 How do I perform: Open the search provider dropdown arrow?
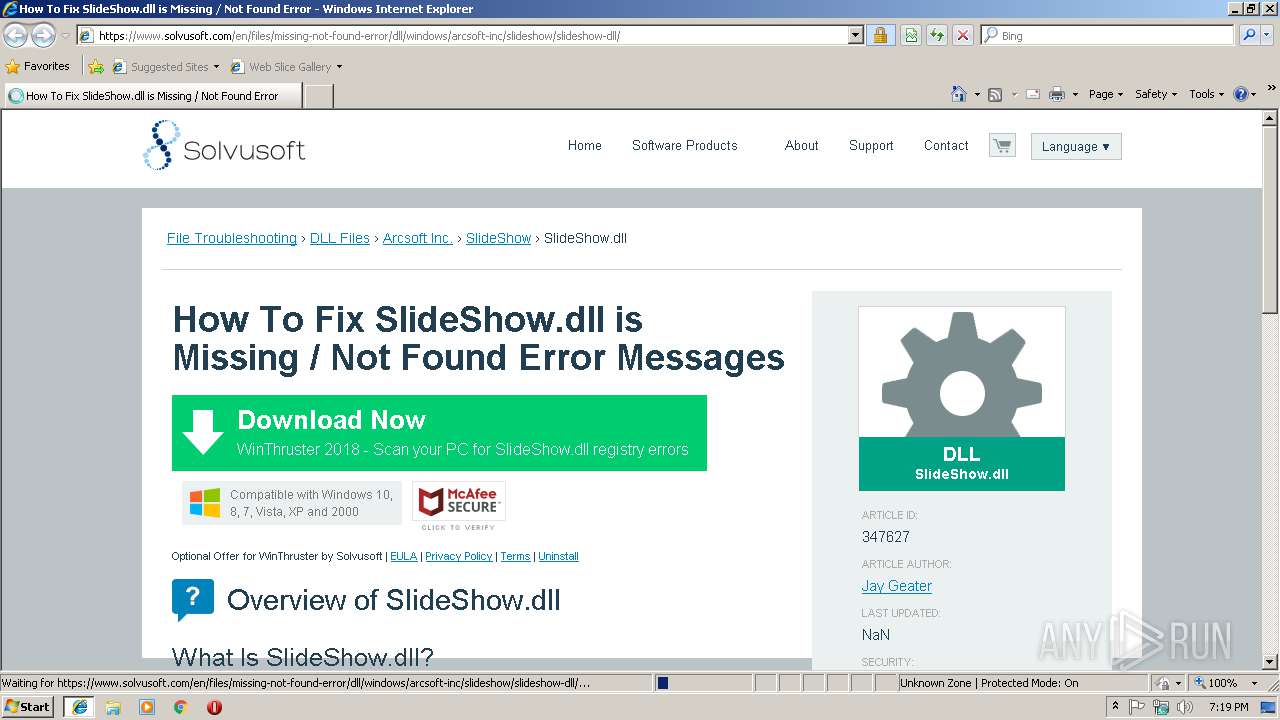pyautogui.click(x=1268, y=35)
